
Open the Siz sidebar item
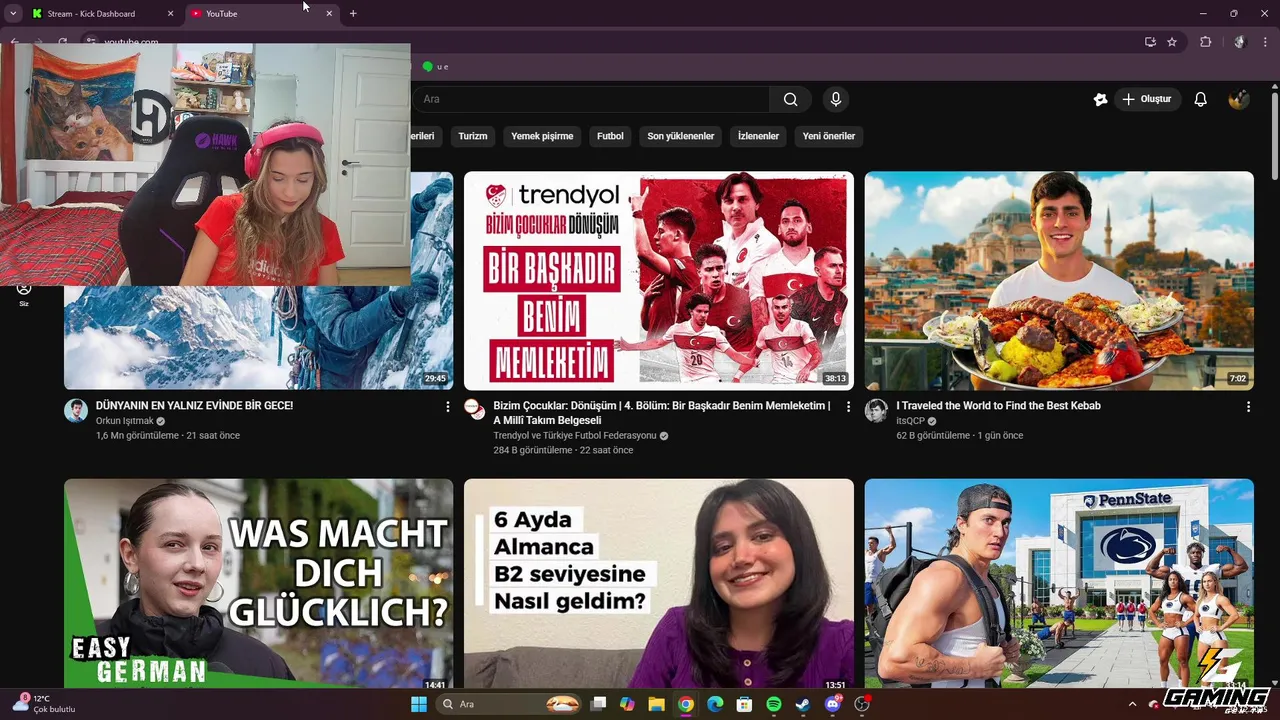tap(24, 294)
